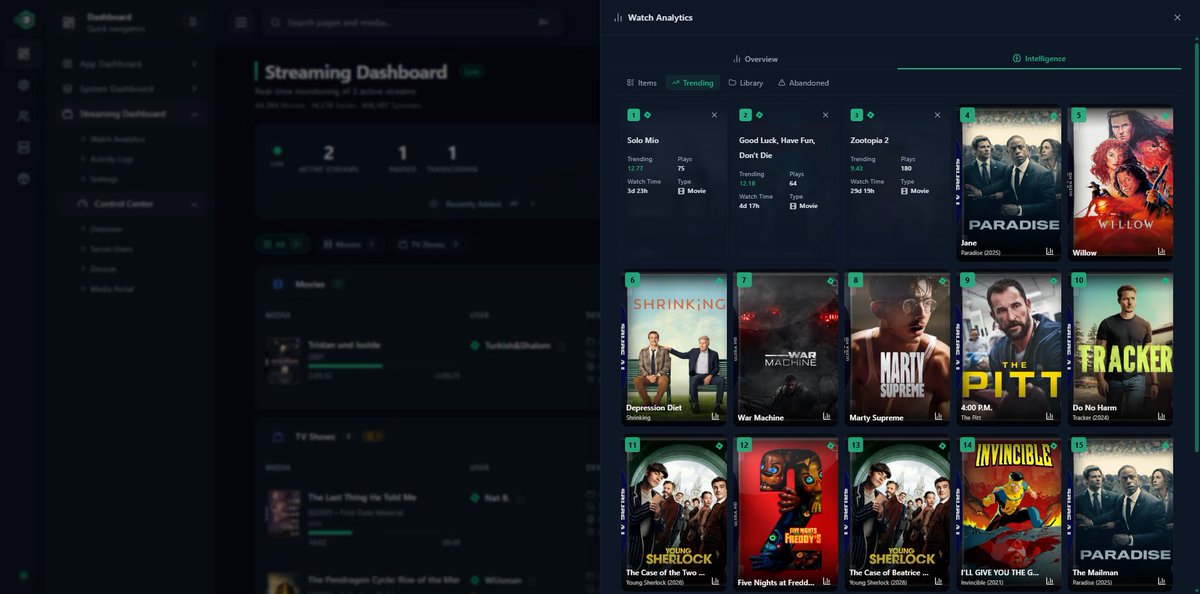Switch to the Library sub-tab

(x=746, y=83)
